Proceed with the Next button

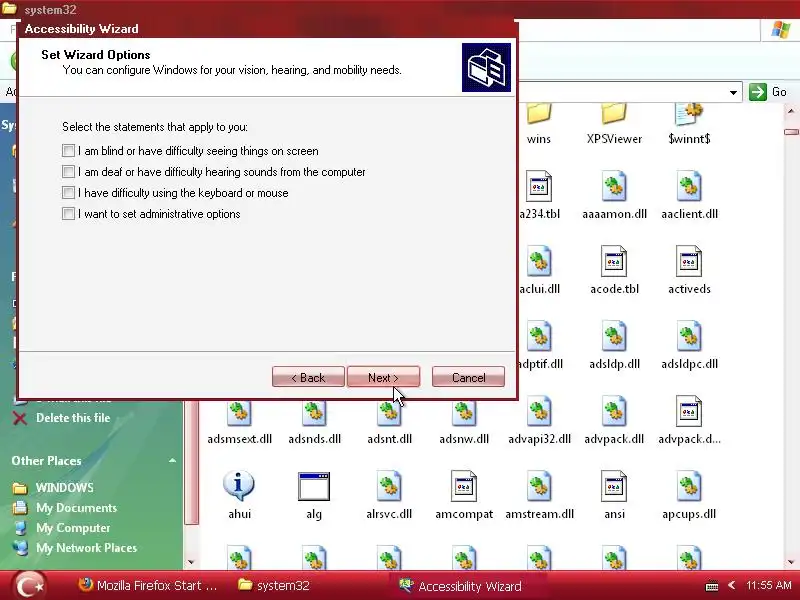click(x=383, y=377)
